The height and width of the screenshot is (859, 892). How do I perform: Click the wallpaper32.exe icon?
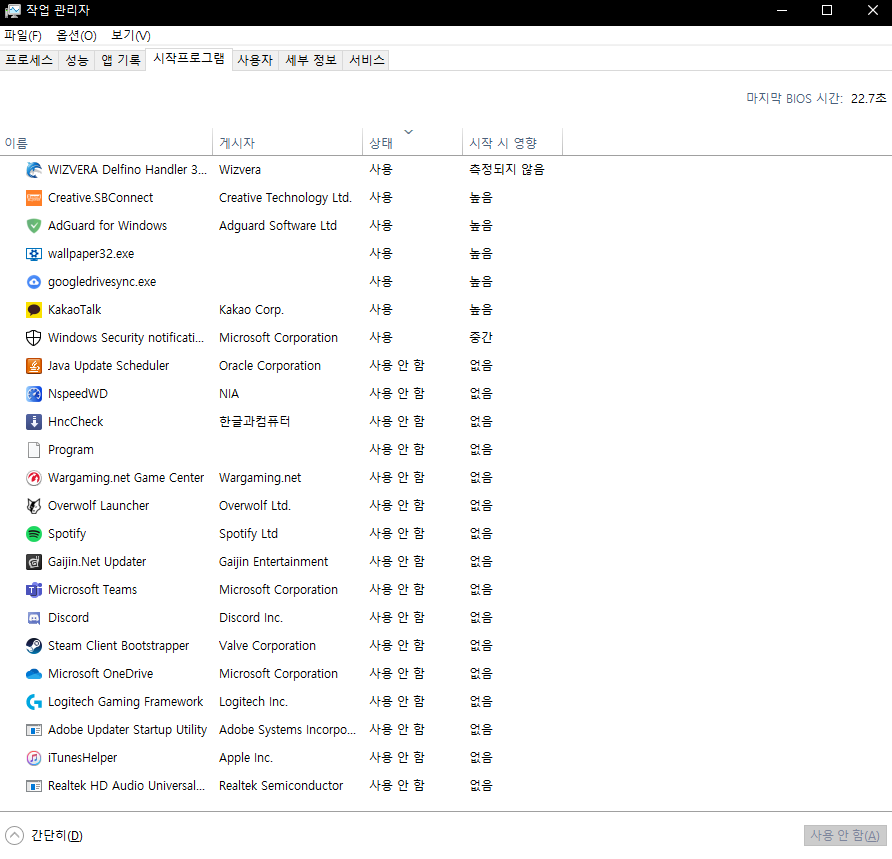(34, 254)
